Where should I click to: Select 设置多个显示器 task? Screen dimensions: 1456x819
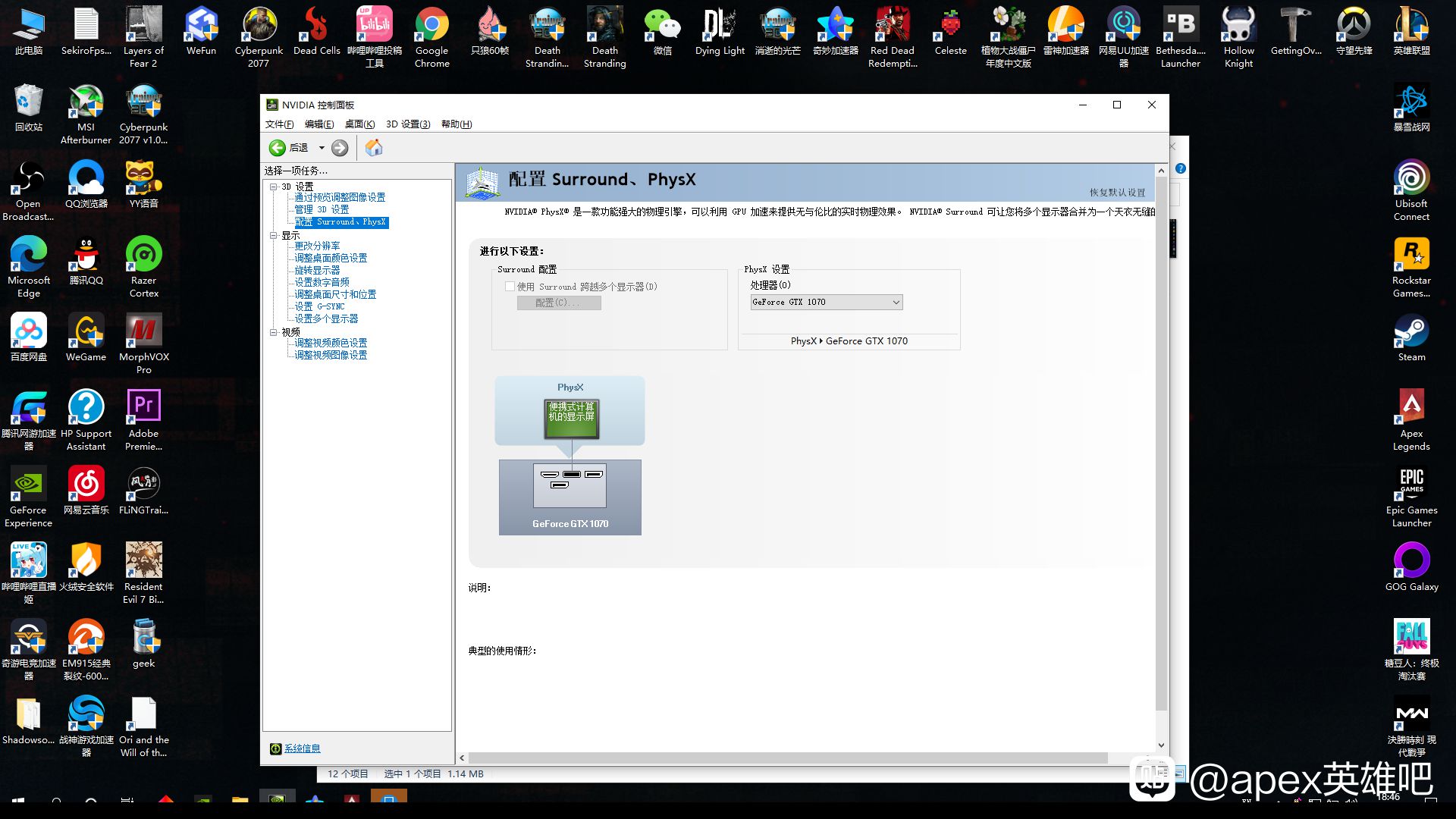pyautogui.click(x=326, y=318)
